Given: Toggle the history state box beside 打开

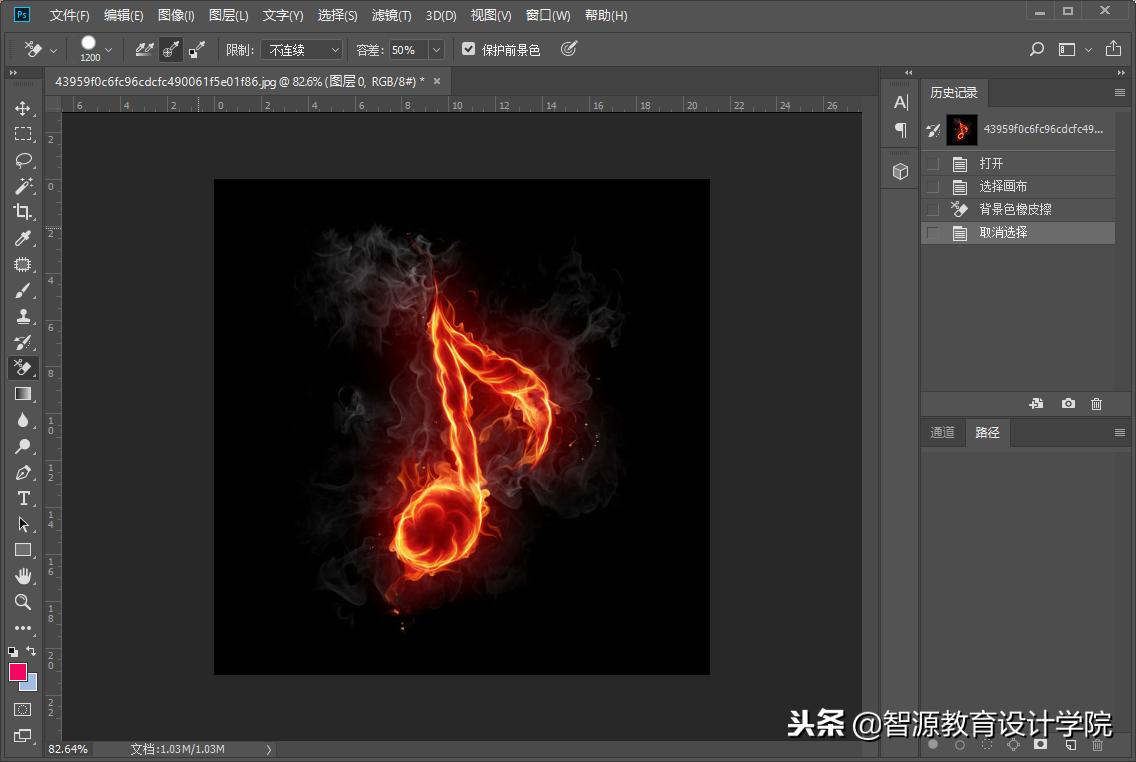Looking at the screenshot, I should pos(931,162).
